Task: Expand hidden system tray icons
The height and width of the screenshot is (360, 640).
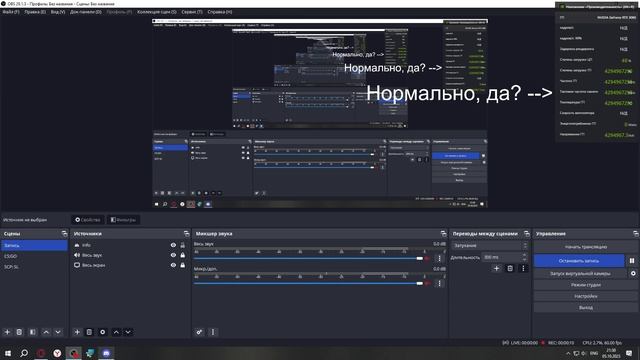Action: (568, 353)
